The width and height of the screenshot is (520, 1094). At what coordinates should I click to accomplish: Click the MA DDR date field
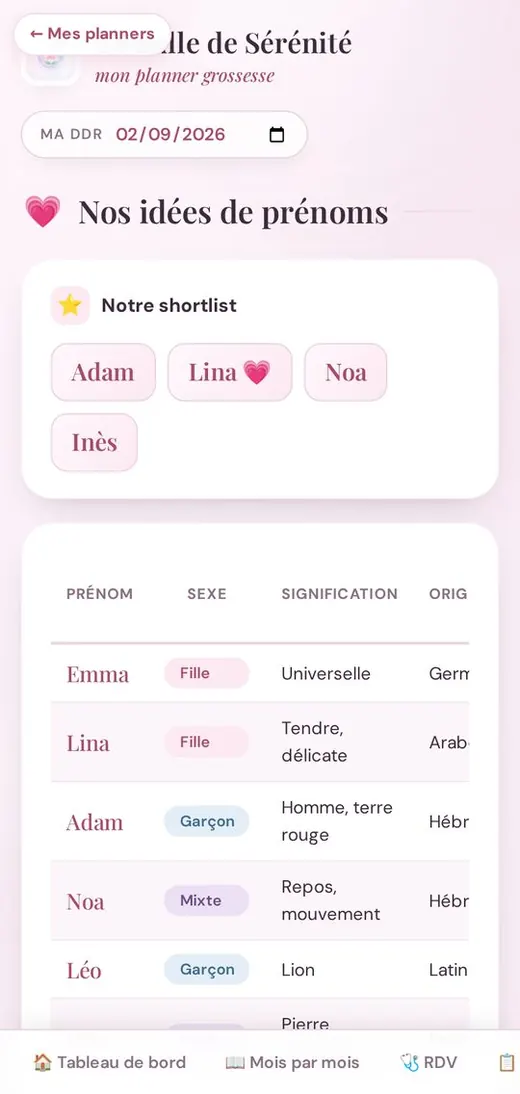(x=164, y=135)
